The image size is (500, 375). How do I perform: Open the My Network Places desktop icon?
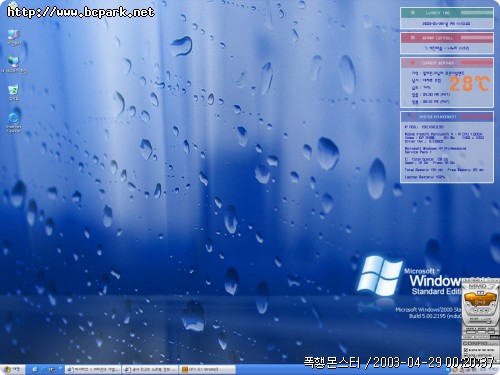[x=14, y=64]
